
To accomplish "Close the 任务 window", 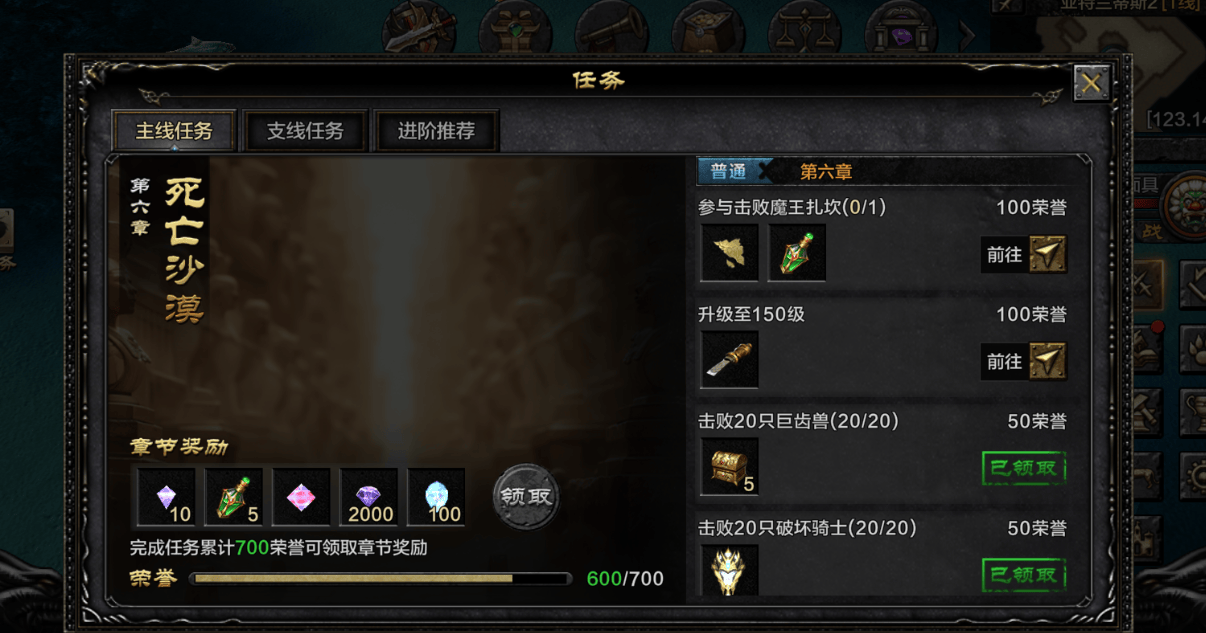I will click(1091, 83).
